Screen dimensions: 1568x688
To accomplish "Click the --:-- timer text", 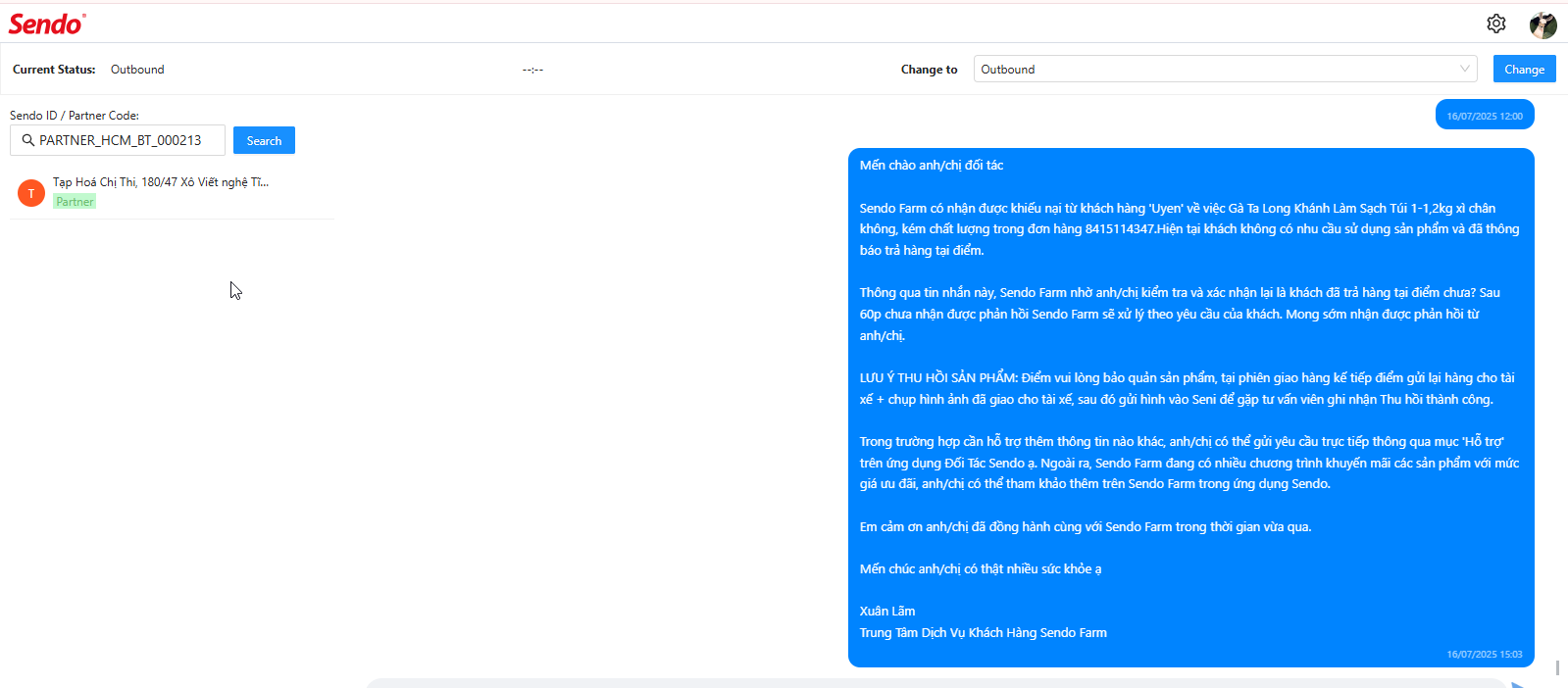I will [x=532, y=70].
